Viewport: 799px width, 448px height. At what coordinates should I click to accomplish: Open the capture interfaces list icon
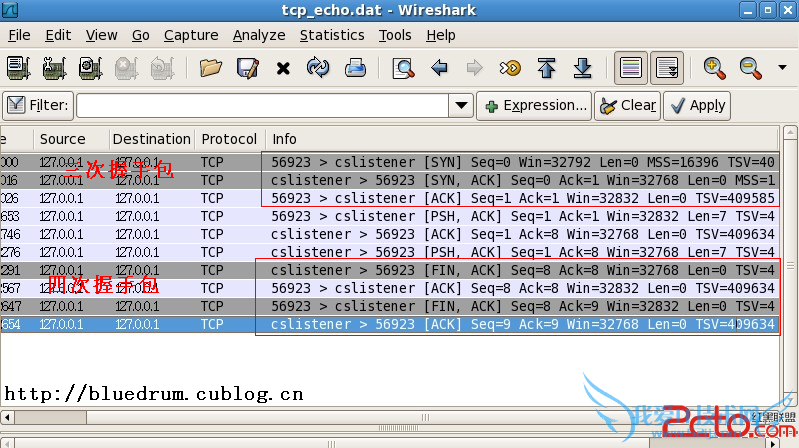click(x=19, y=68)
